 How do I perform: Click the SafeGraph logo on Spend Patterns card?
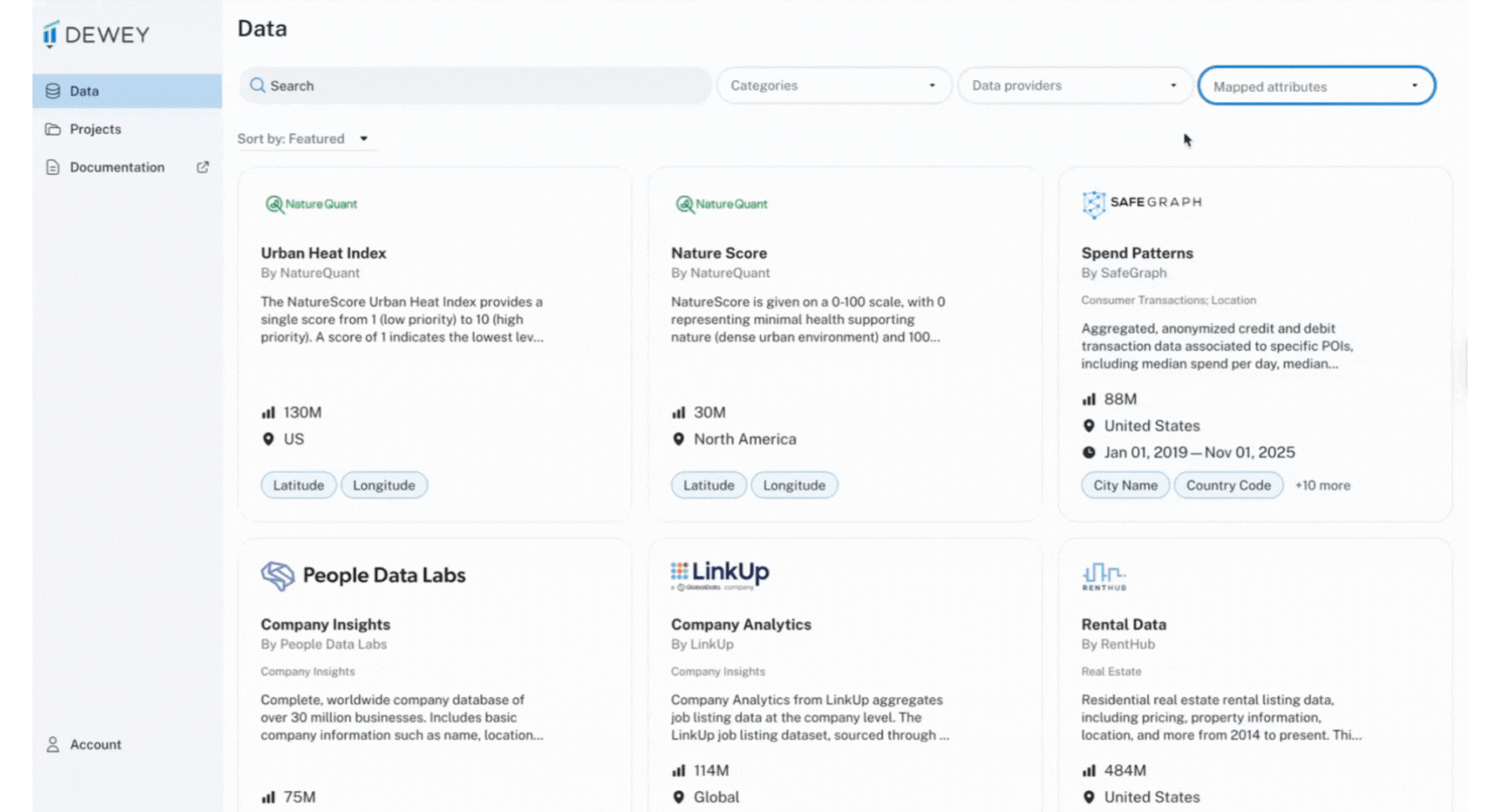(1142, 204)
